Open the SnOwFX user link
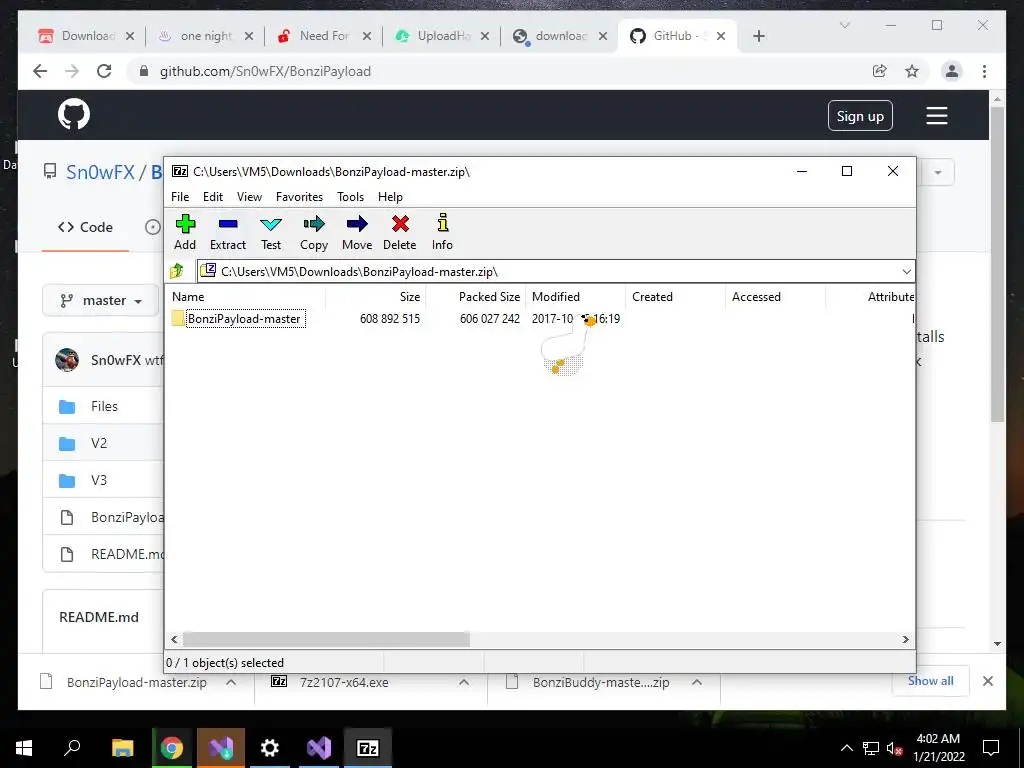Screen dimensions: 1024x768 tap(100, 172)
